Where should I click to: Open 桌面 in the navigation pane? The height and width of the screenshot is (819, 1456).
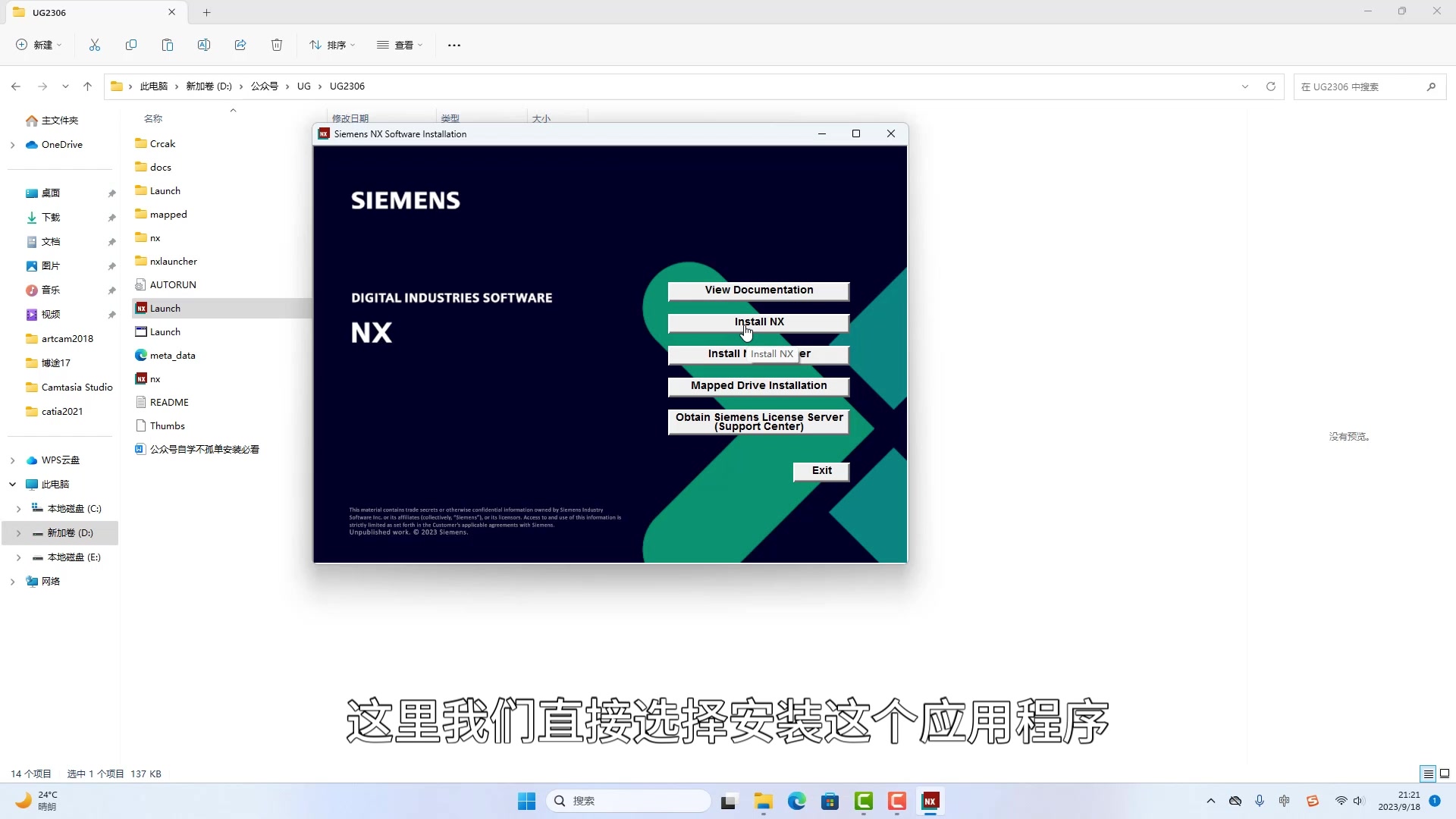pyautogui.click(x=51, y=193)
